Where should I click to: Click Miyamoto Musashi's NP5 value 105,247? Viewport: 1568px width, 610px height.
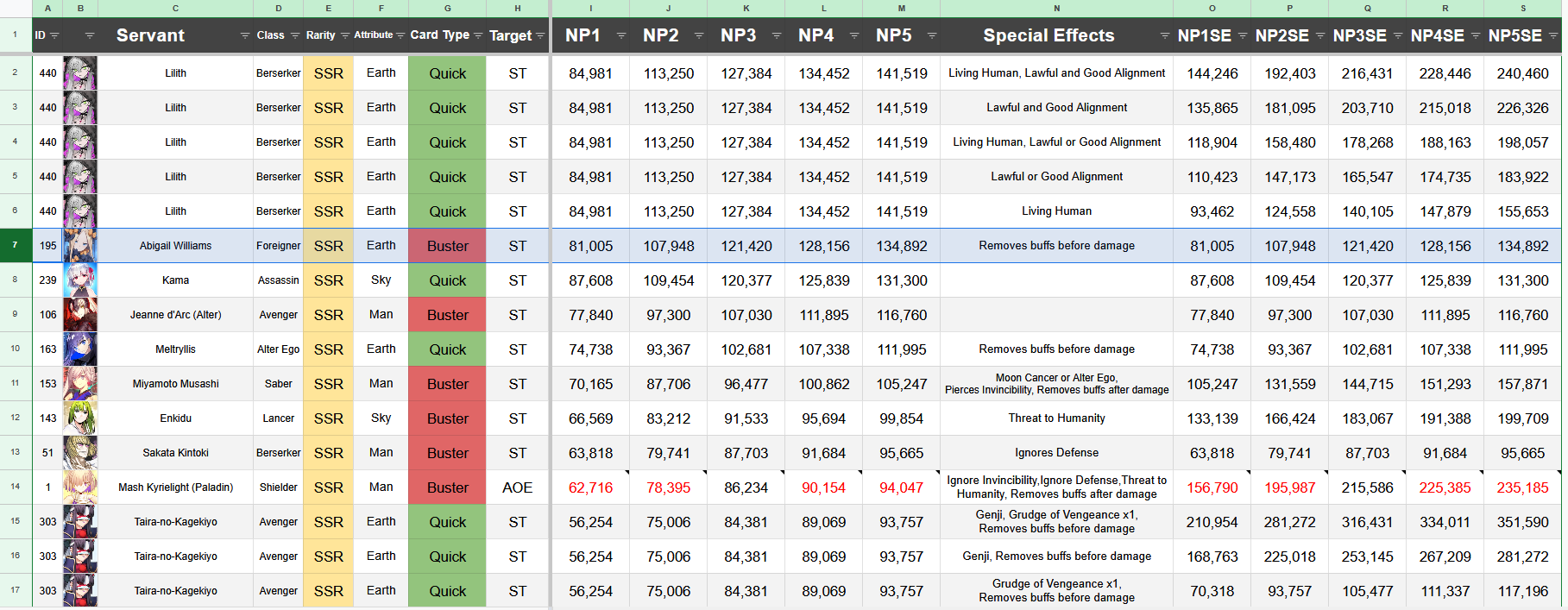[x=902, y=384]
